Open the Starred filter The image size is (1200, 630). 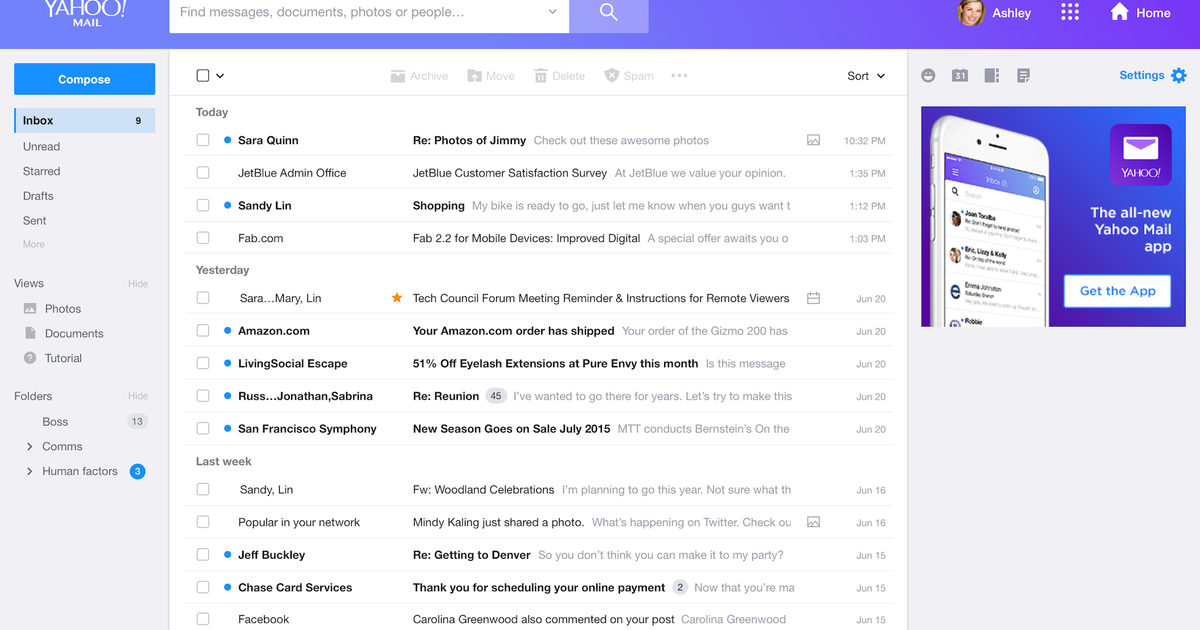(x=42, y=171)
